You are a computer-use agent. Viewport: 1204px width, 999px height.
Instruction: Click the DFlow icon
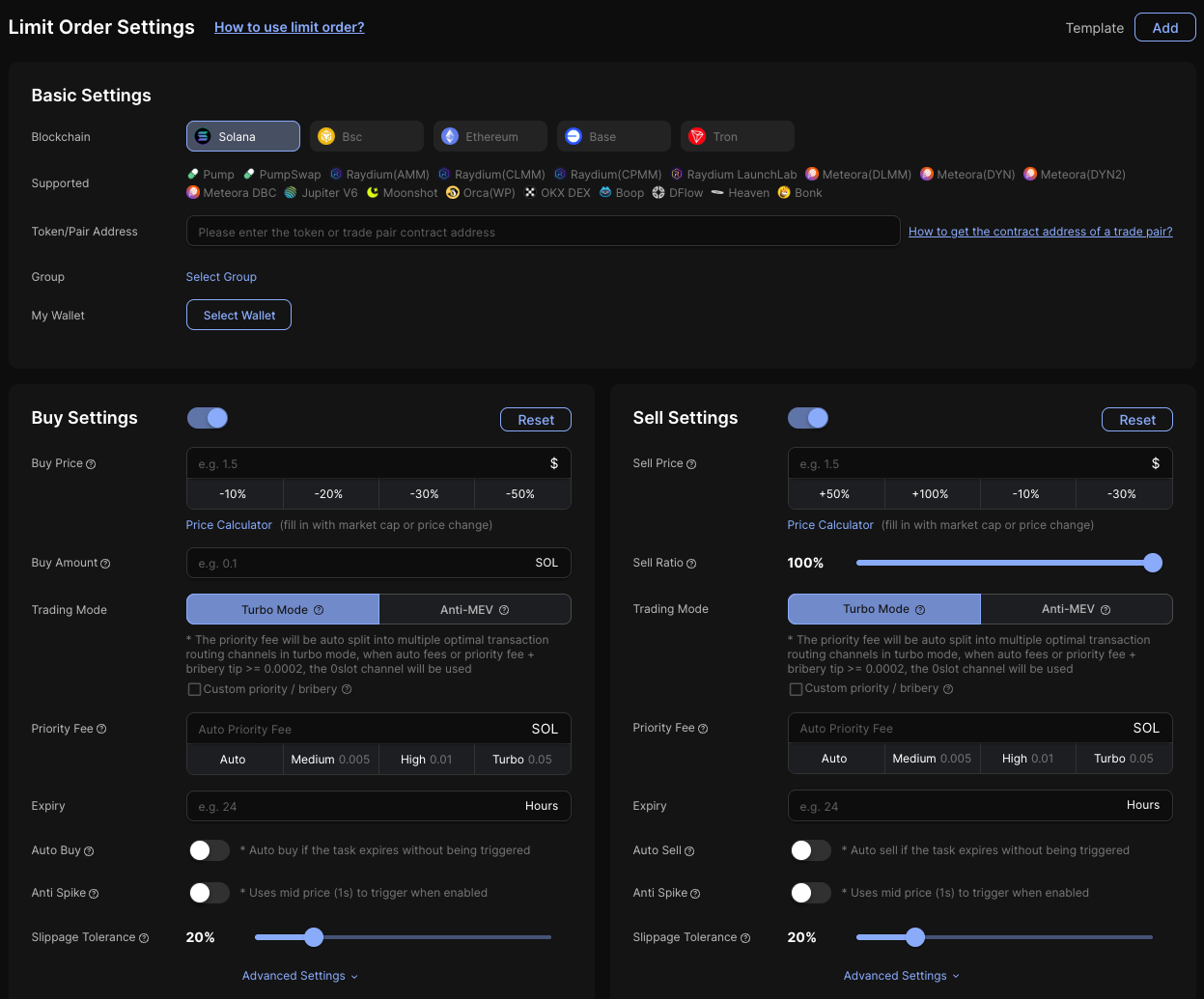pos(658,193)
